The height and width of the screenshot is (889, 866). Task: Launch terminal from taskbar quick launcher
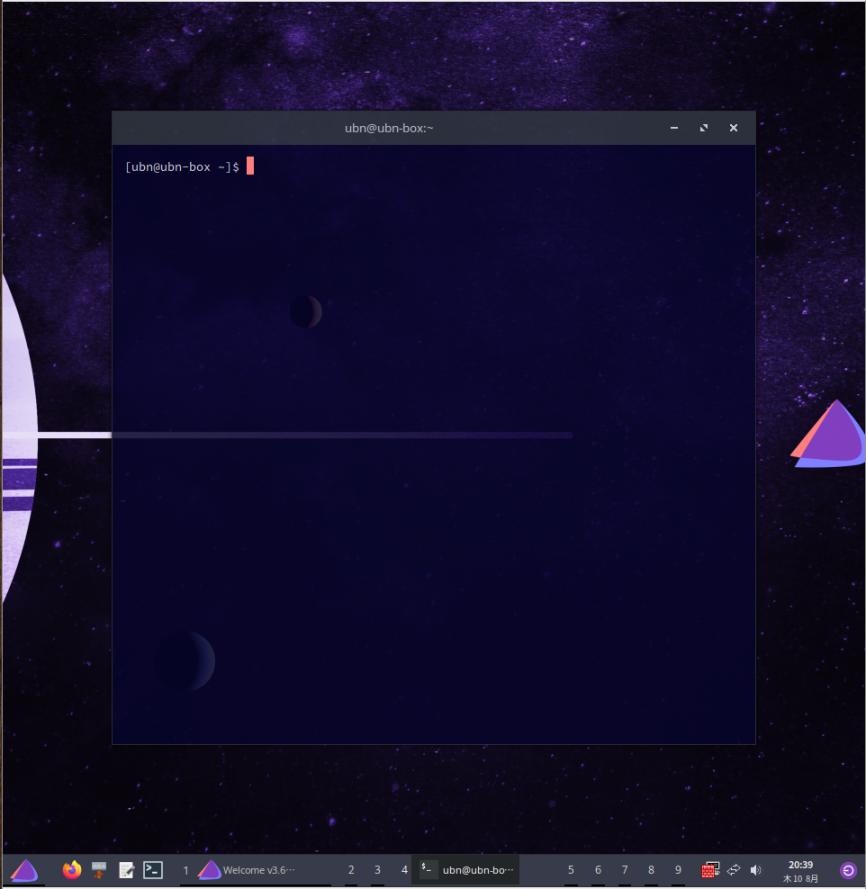153,870
